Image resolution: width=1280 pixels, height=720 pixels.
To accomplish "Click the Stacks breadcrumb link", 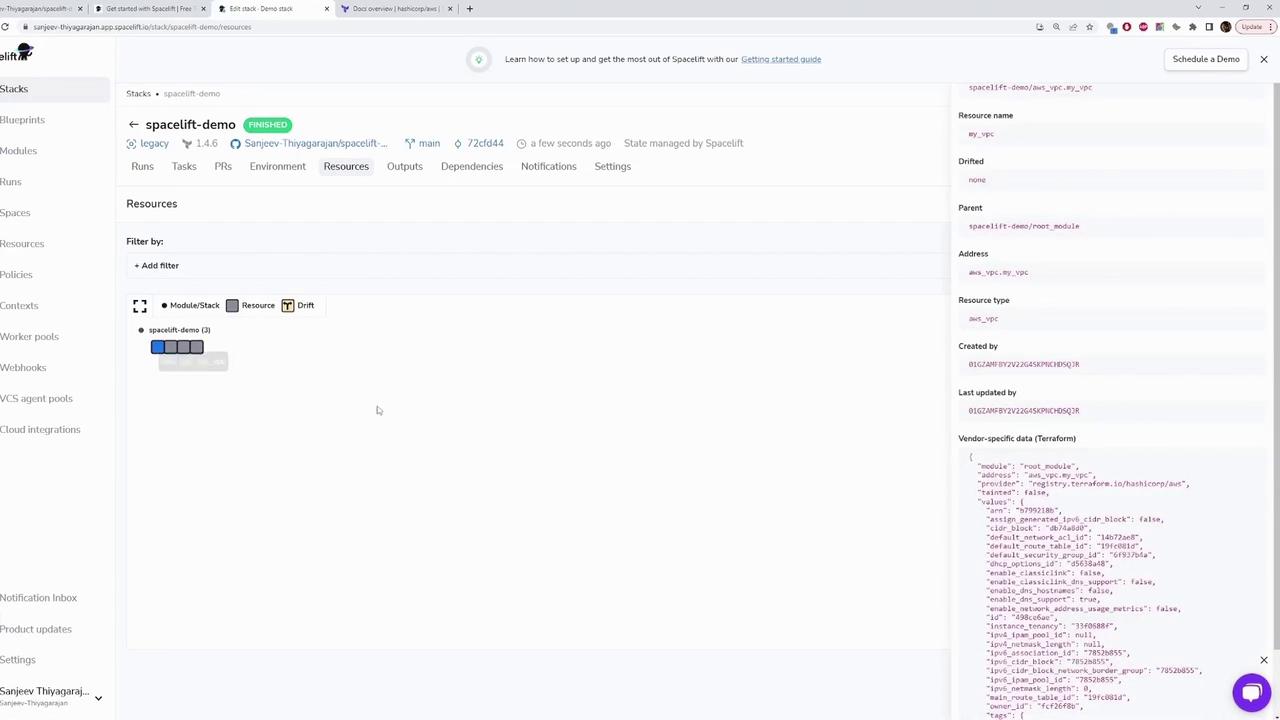I will coord(138,94).
